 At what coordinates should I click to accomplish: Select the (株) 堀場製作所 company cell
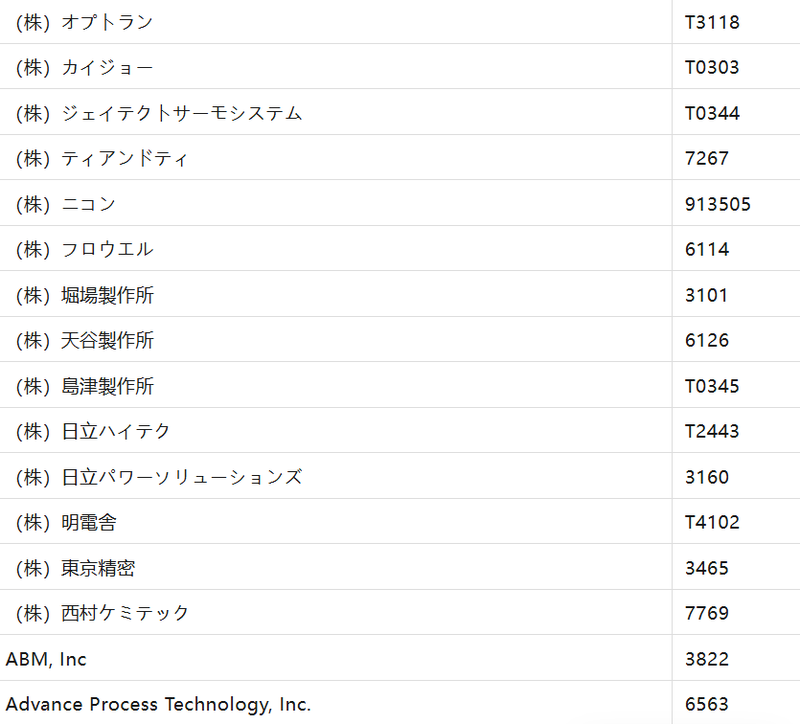pyautogui.click(x=84, y=295)
